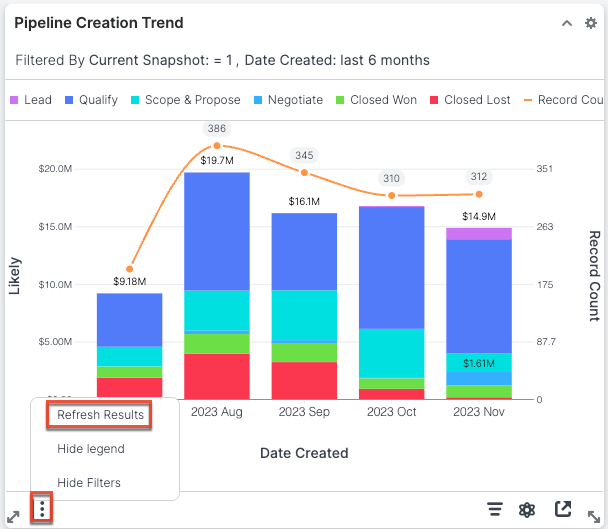608x529 pixels.
Task: Choose Hide legend menu option
Action: tap(91, 449)
